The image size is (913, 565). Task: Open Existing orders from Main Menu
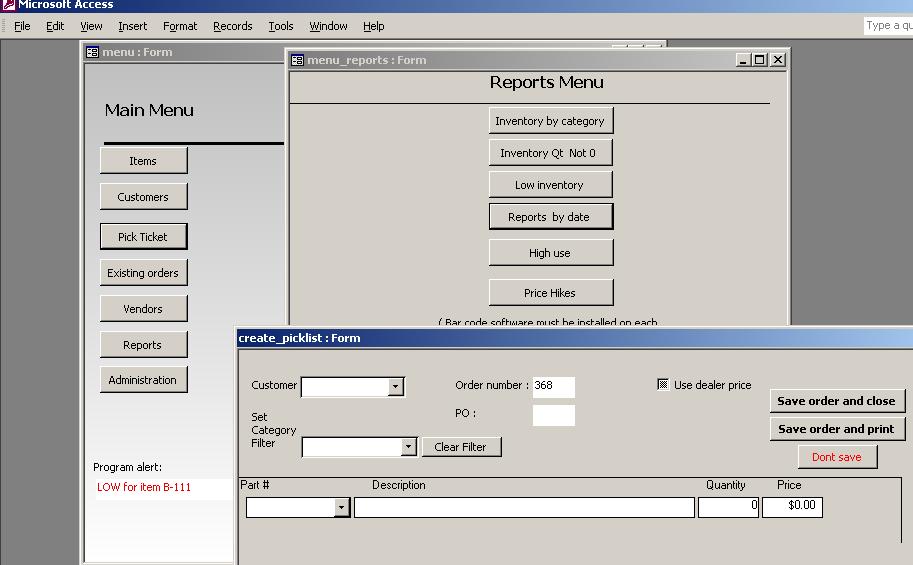coord(143,273)
